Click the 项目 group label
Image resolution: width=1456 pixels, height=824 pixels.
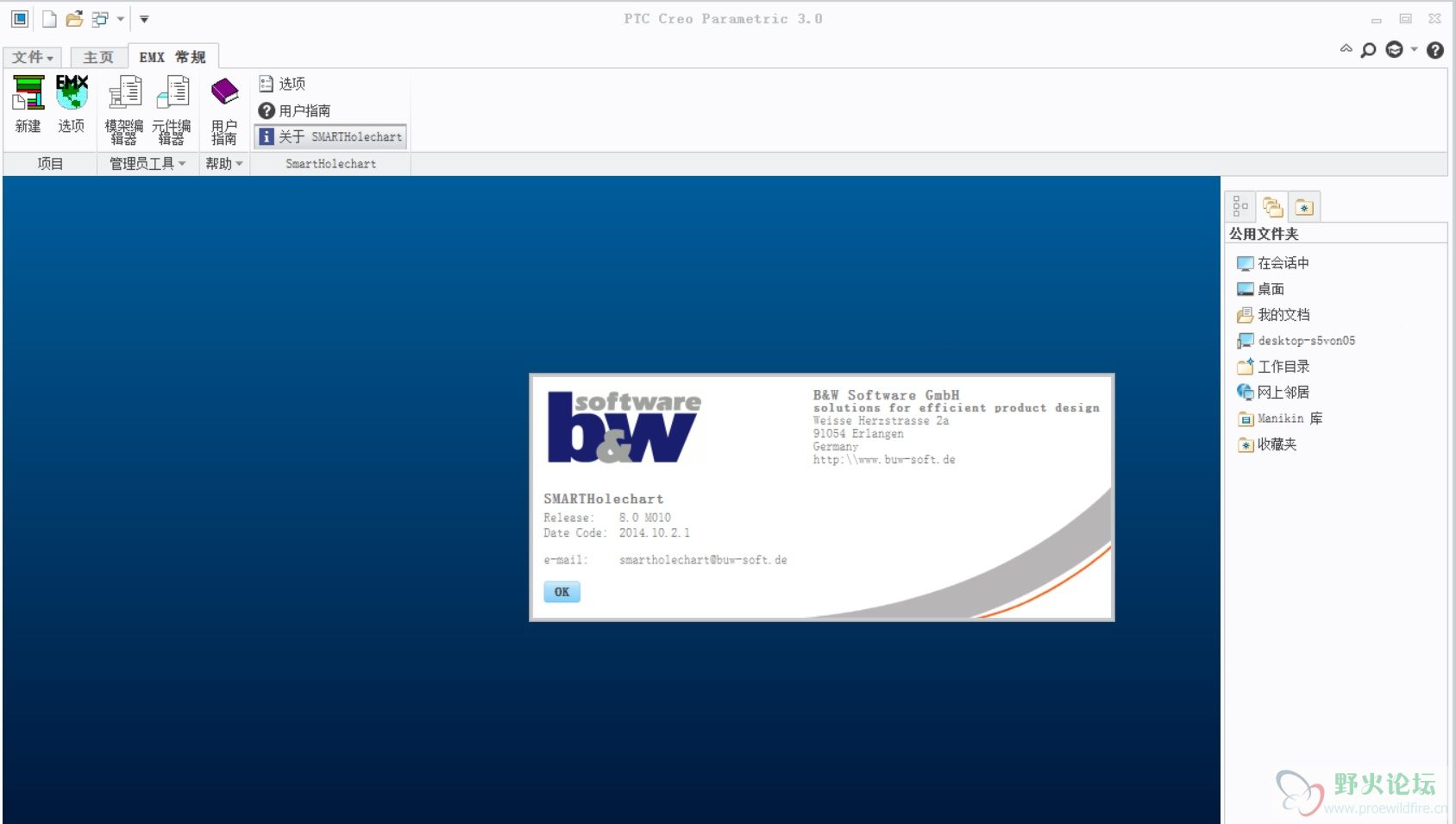50,163
